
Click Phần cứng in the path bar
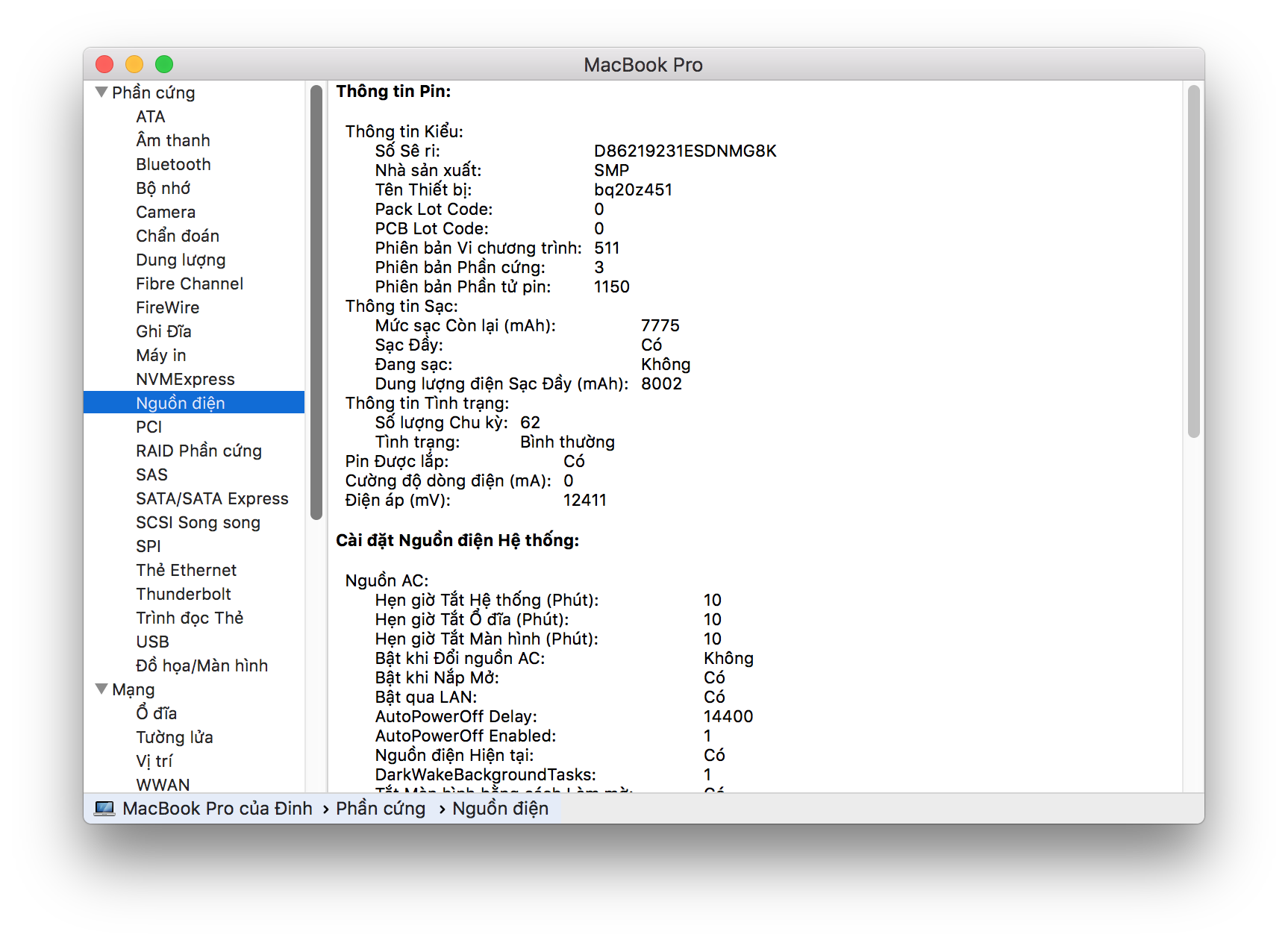(x=381, y=809)
